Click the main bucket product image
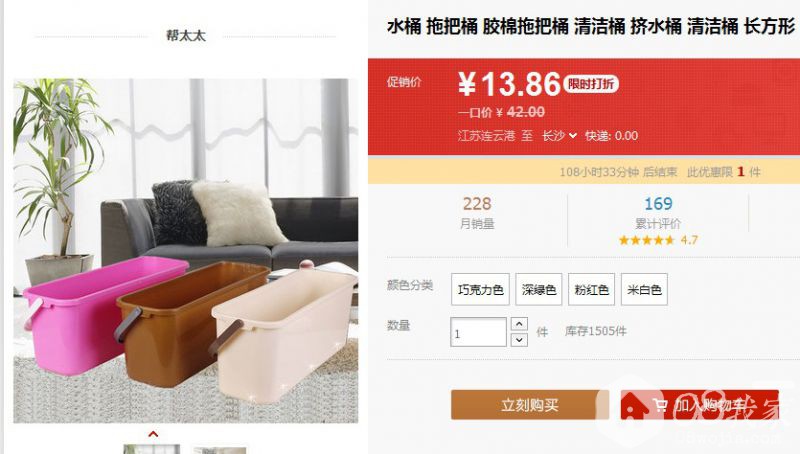The width and height of the screenshot is (800, 454). (x=186, y=250)
